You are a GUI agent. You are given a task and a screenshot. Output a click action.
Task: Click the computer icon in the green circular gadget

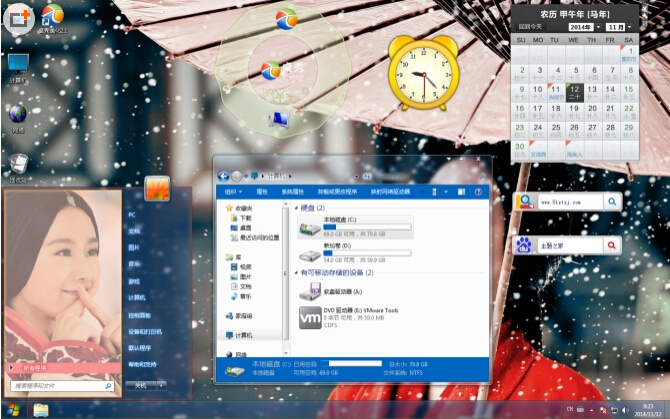click(279, 120)
